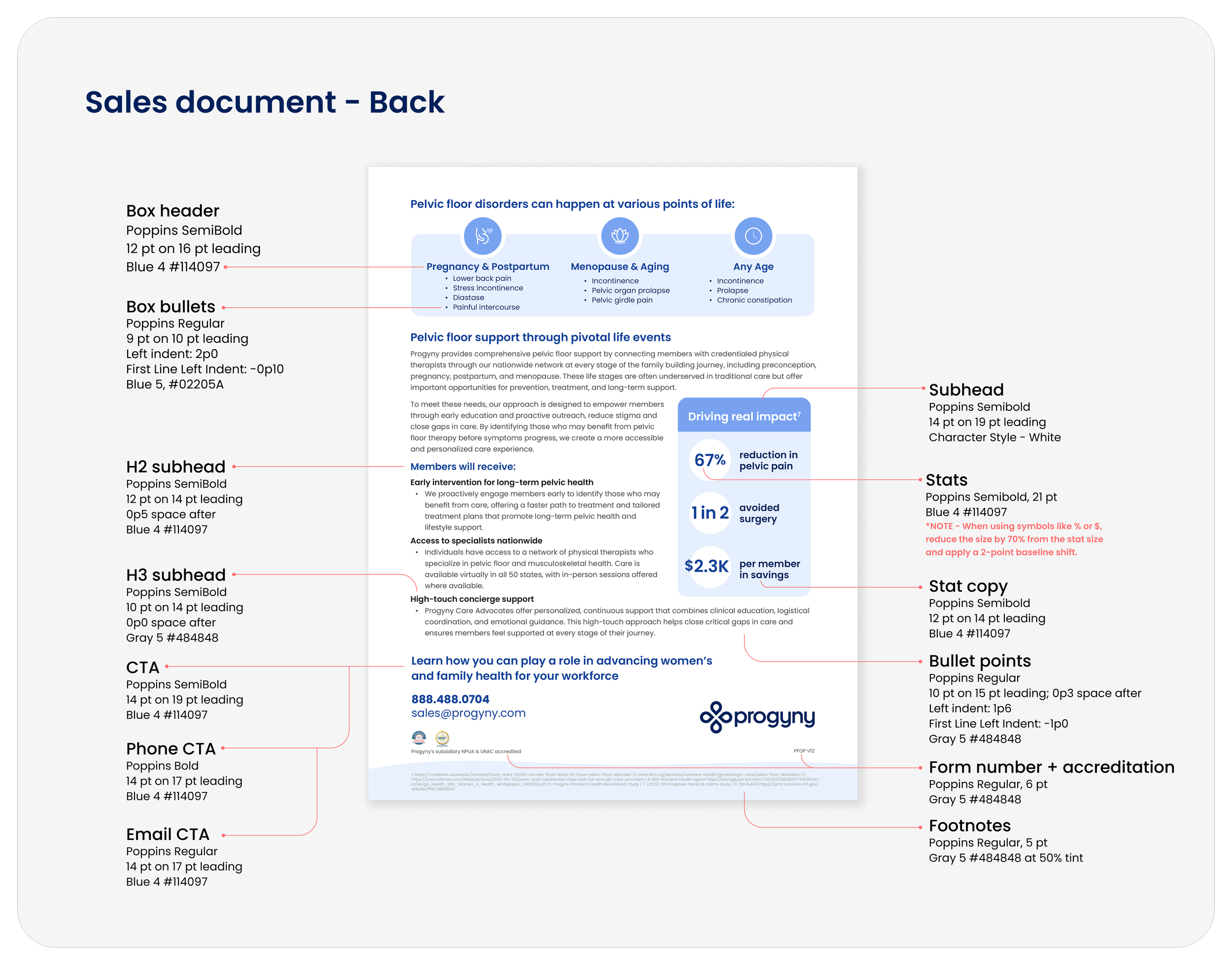Click the 'Phone CTA' annotation label
The width and height of the screenshot is (1232, 965).
tap(171, 749)
